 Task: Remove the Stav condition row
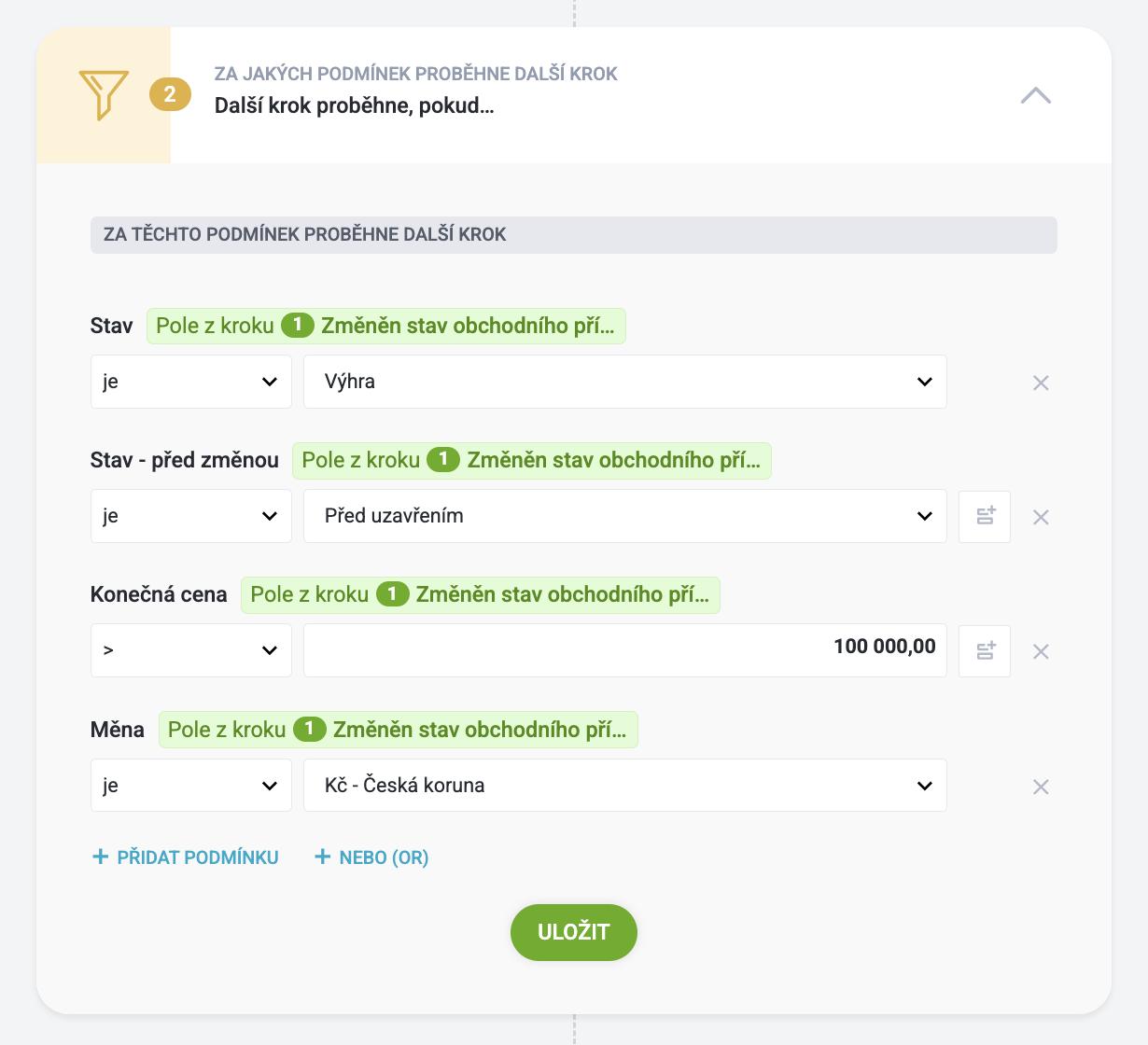click(x=1041, y=383)
